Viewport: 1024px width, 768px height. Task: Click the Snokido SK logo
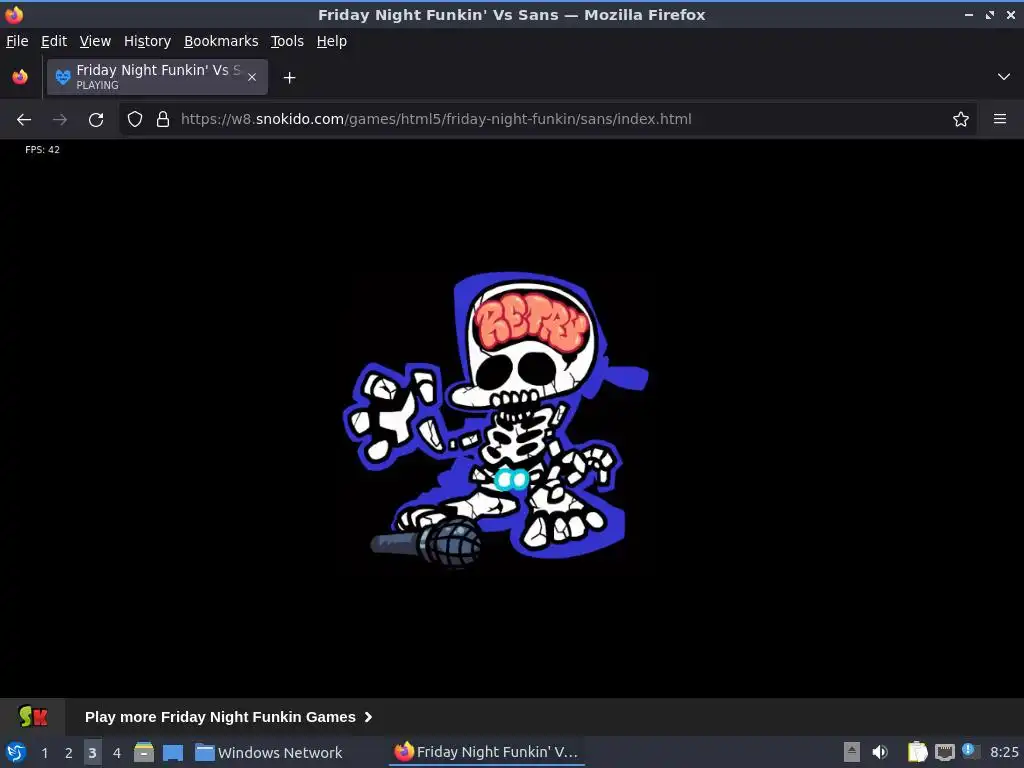point(33,716)
